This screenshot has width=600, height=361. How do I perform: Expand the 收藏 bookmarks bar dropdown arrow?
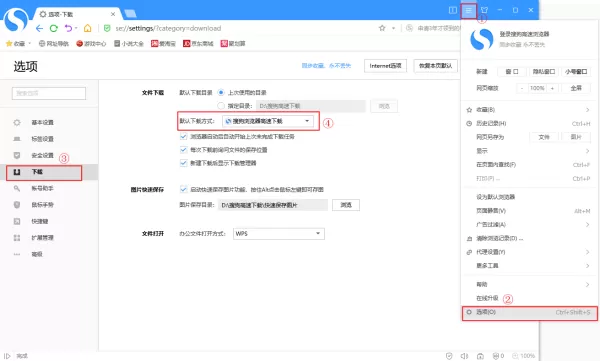(x=29, y=44)
